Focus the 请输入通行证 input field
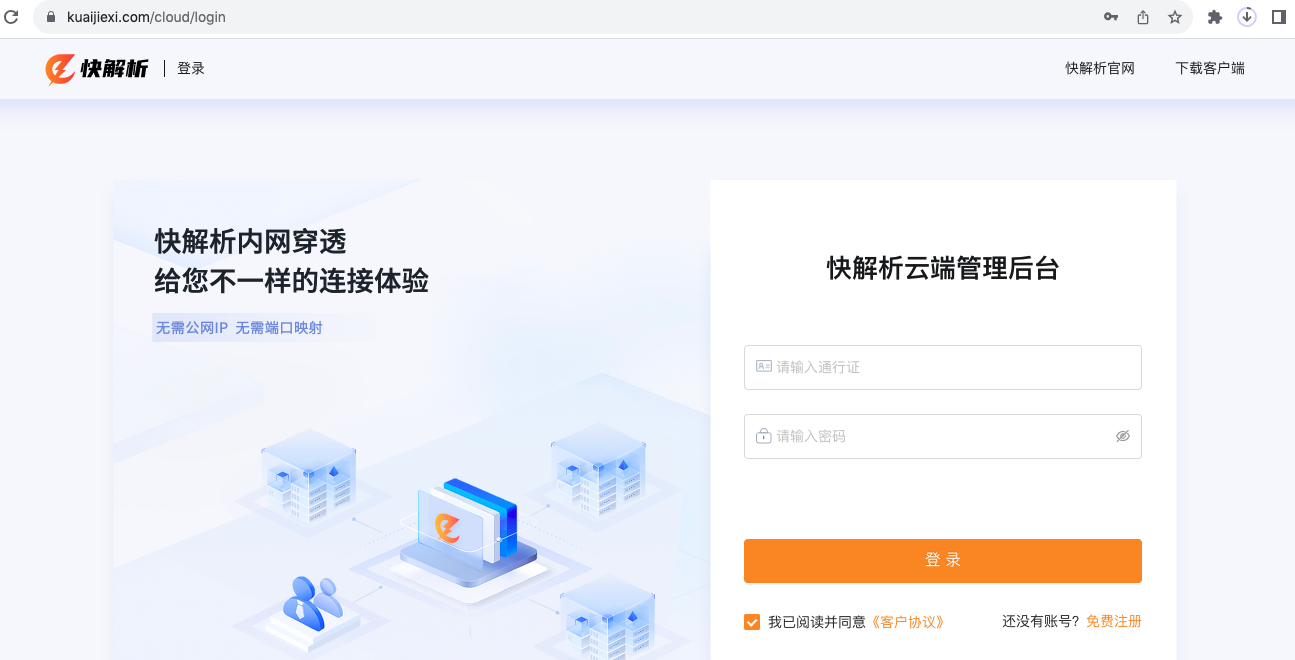 coord(943,367)
